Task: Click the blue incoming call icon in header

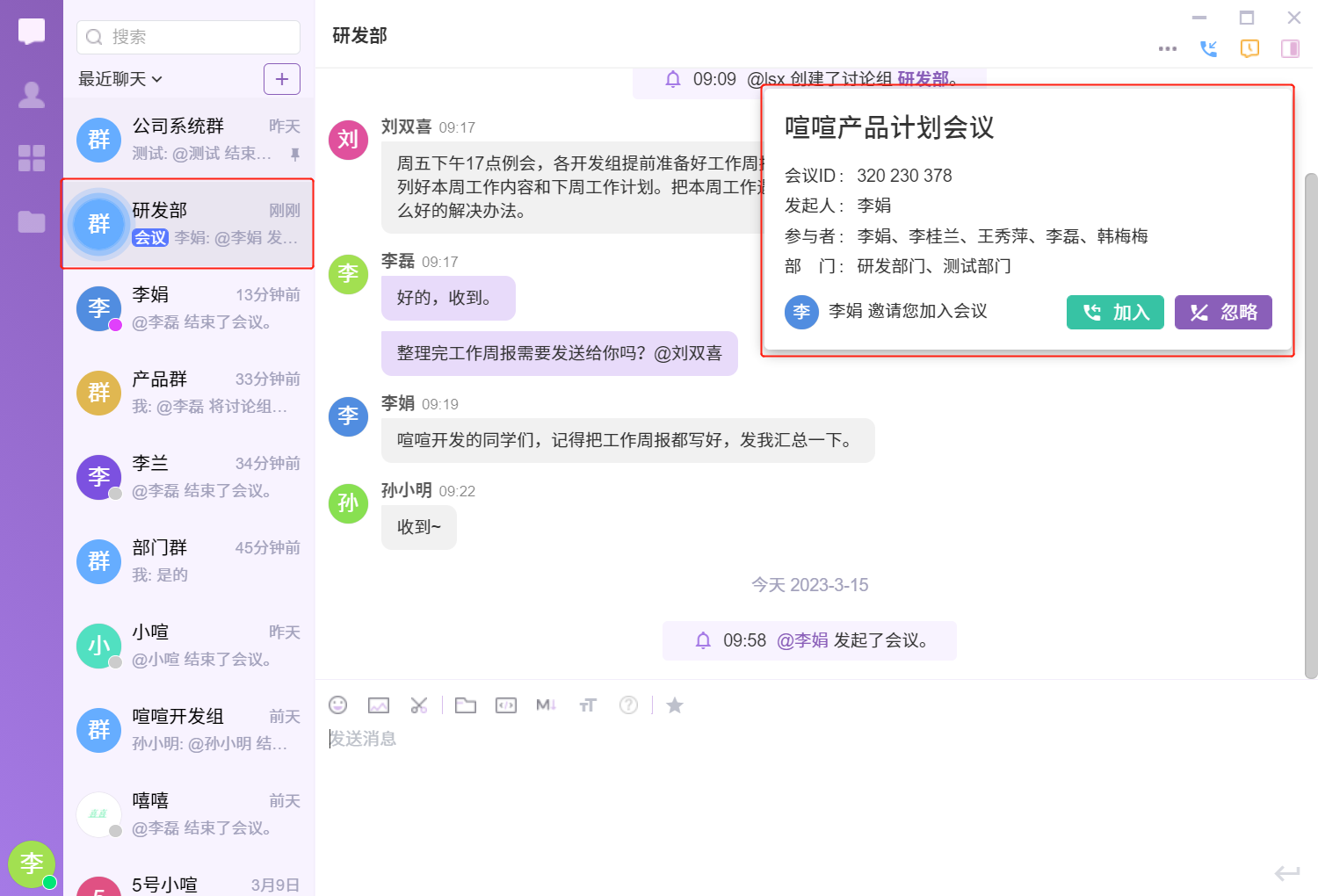Action: coord(1209,49)
